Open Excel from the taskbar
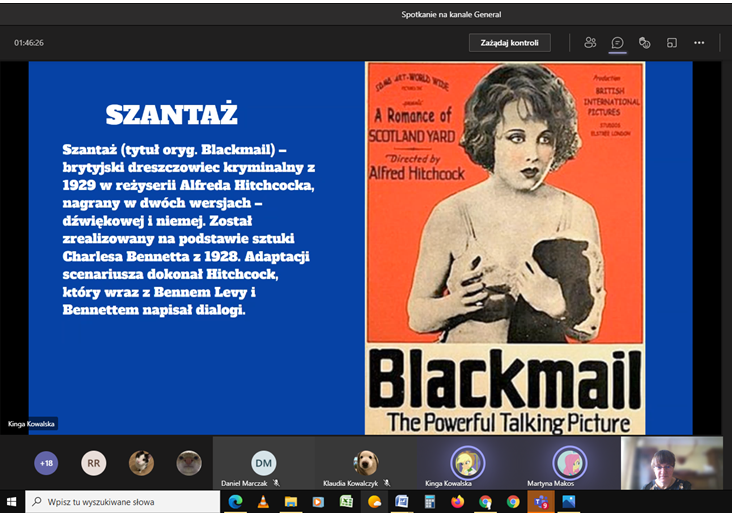 point(346,502)
